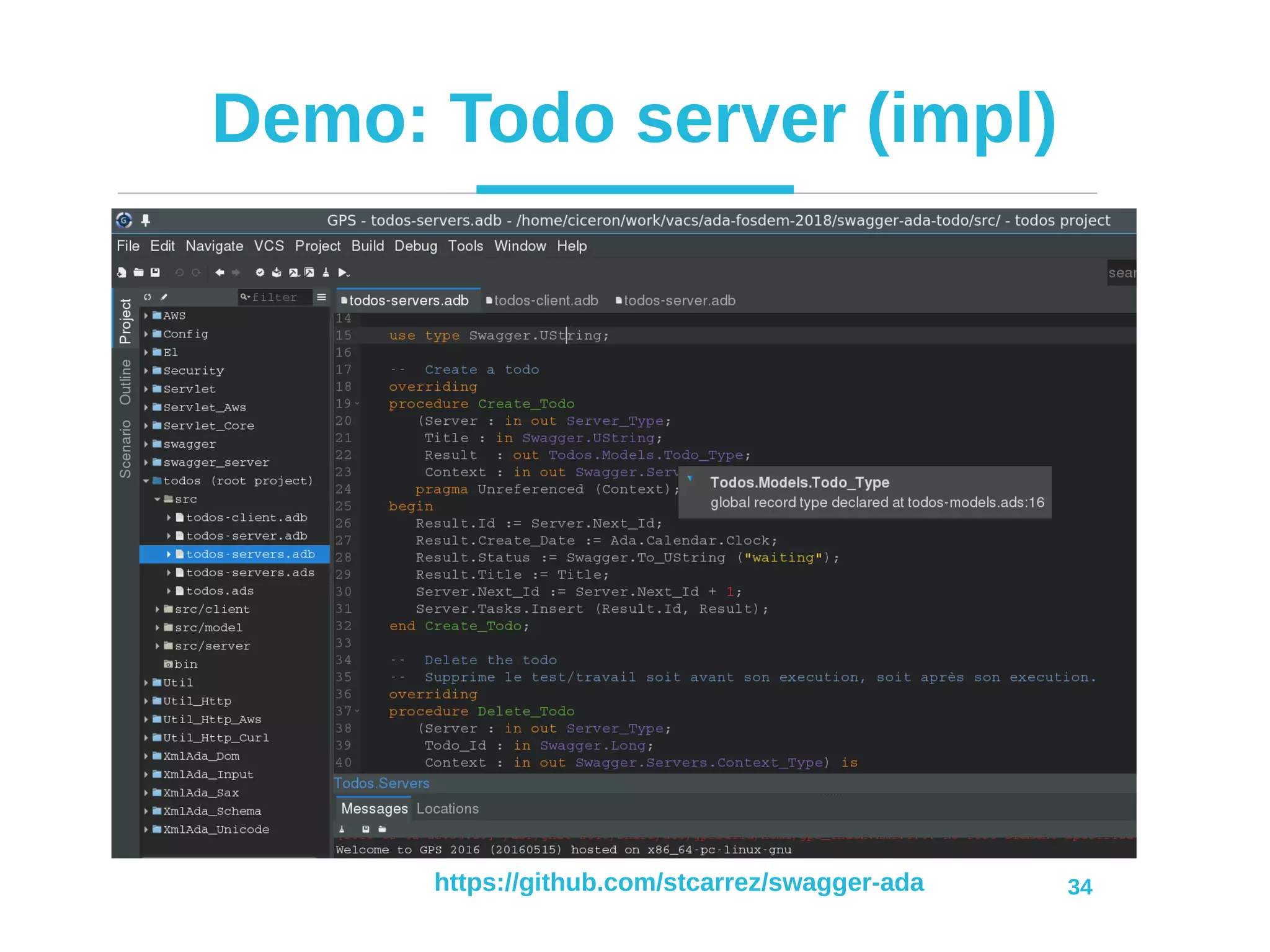Select the Messages tab
This screenshot has height=952, width=1270.
click(x=375, y=809)
